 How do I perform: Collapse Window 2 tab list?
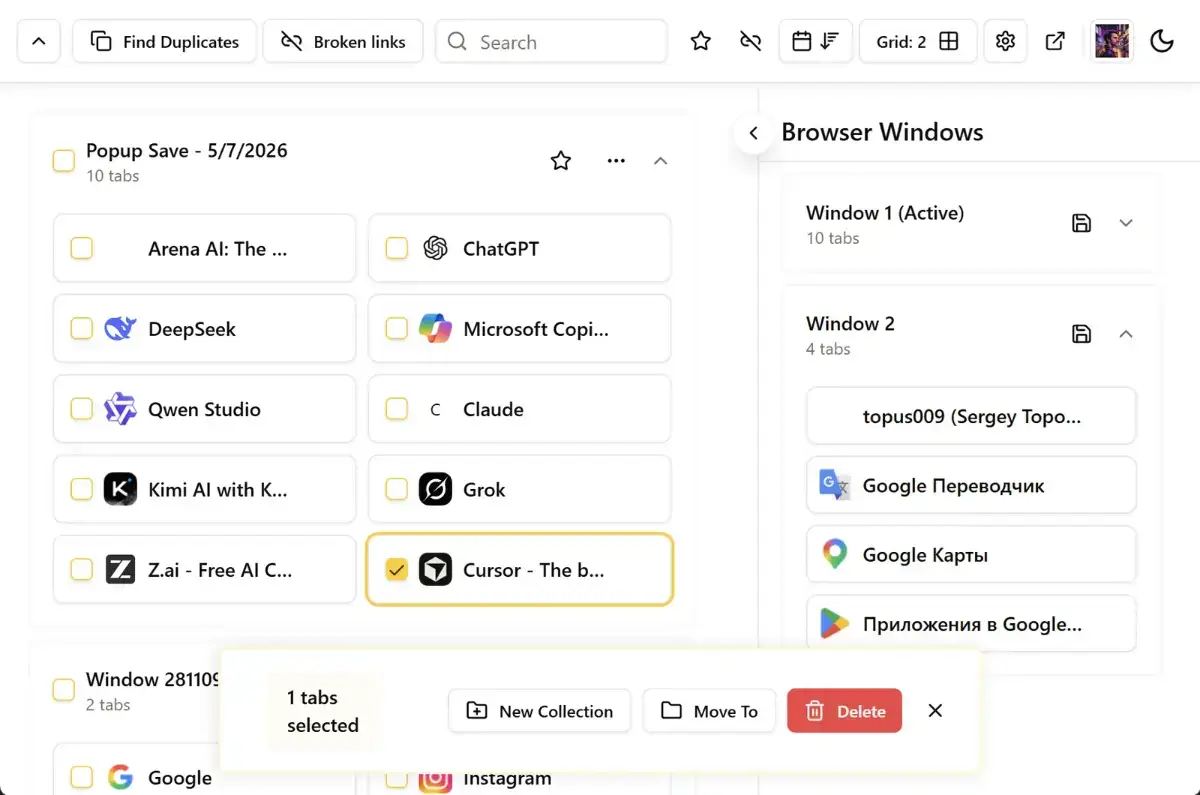pyautogui.click(x=1126, y=334)
